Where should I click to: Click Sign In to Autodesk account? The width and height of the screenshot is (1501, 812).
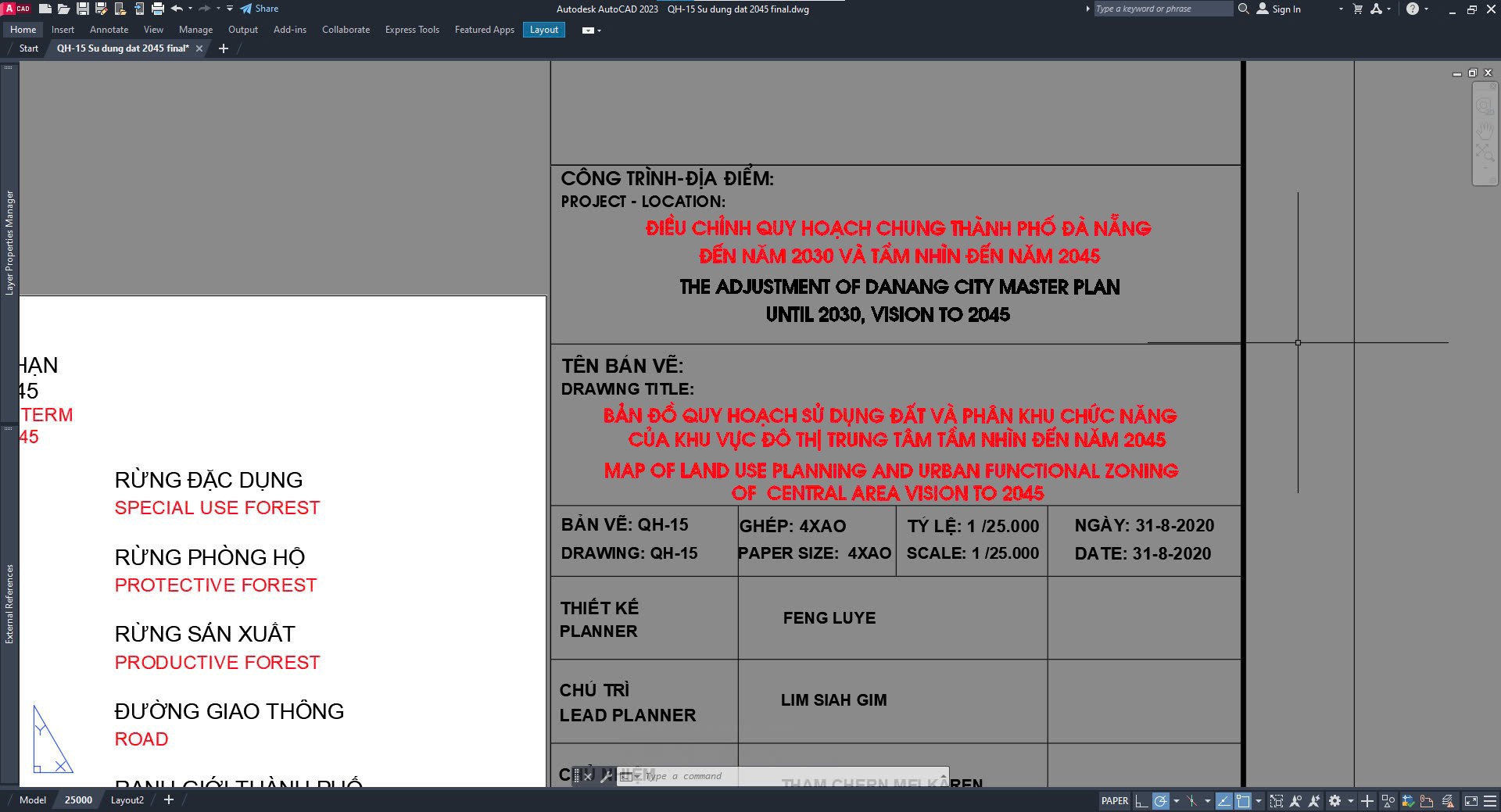[1279, 9]
